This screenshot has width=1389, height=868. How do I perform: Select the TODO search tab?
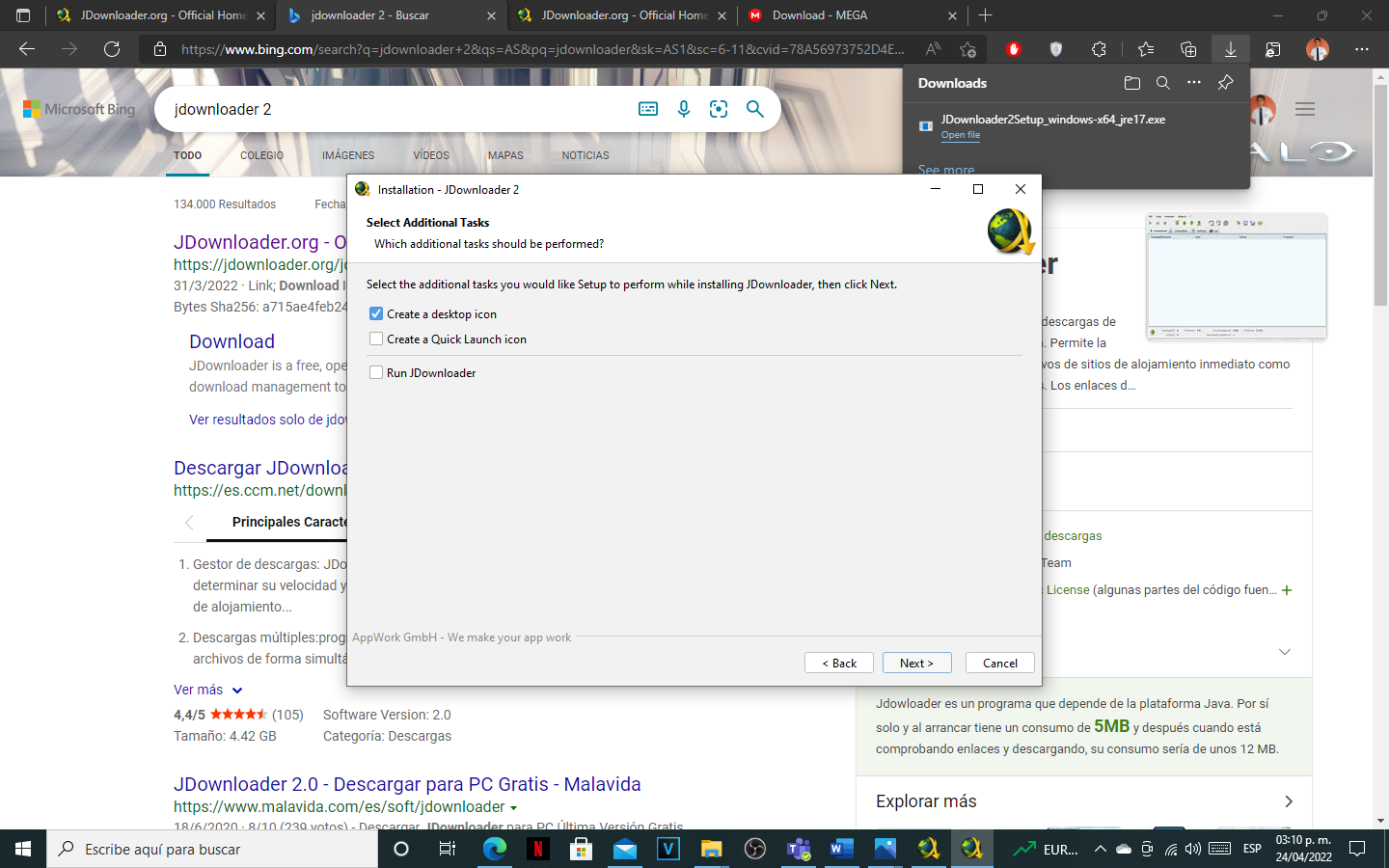(188, 155)
